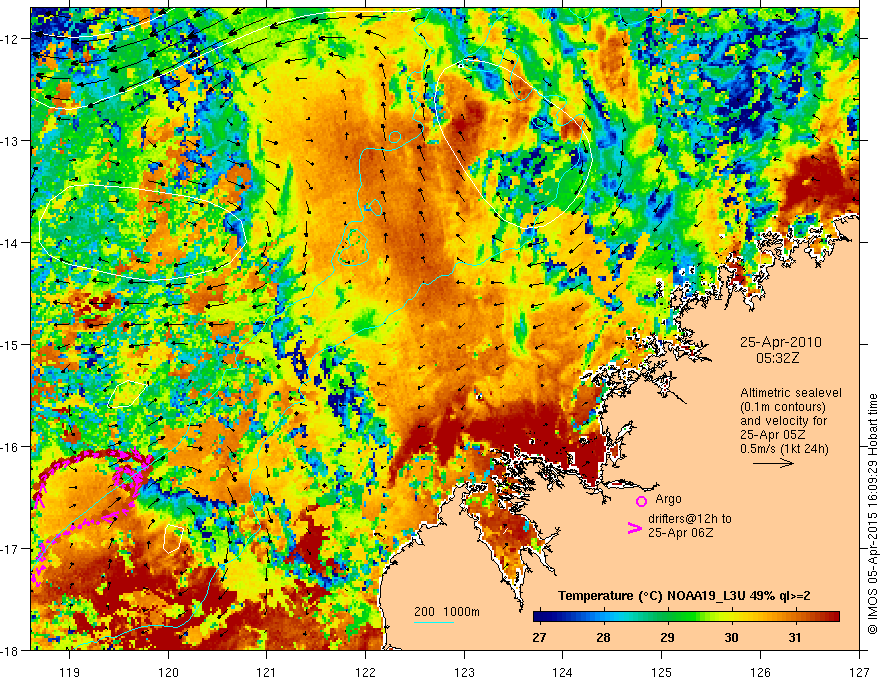The height and width of the screenshot is (680, 880).
Task: Click the colorbar tick label 29
Action: point(667,637)
